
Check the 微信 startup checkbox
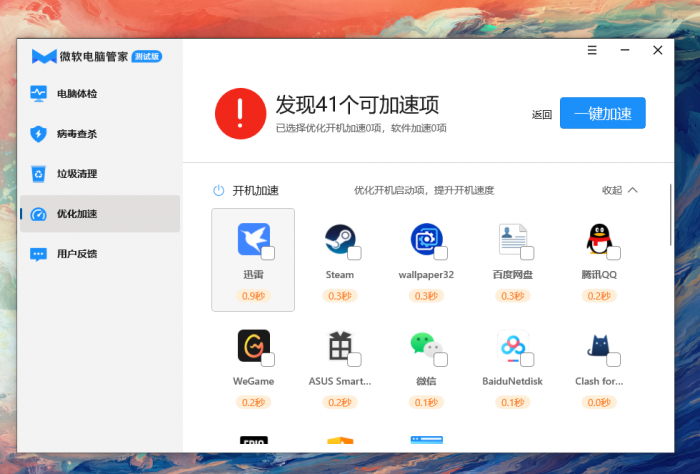click(441, 359)
